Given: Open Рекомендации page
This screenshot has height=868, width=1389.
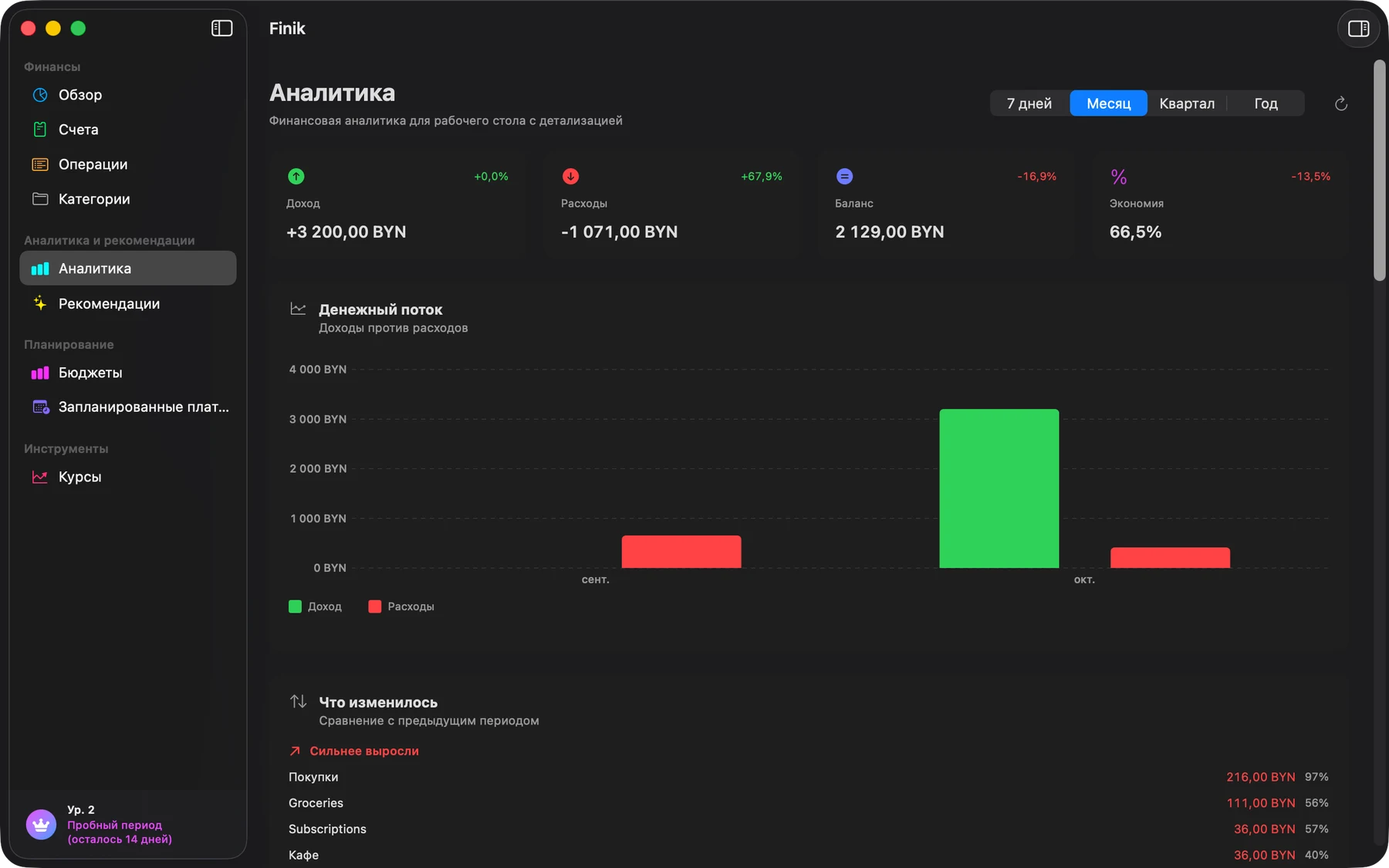Looking at the screenshot, I should tap(128, 303).
